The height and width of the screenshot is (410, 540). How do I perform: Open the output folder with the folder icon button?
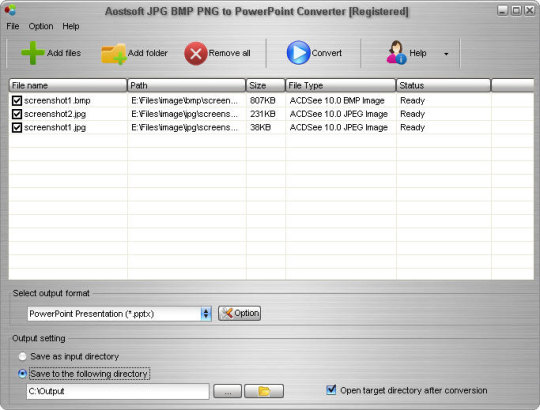click(x=264, y=391)
